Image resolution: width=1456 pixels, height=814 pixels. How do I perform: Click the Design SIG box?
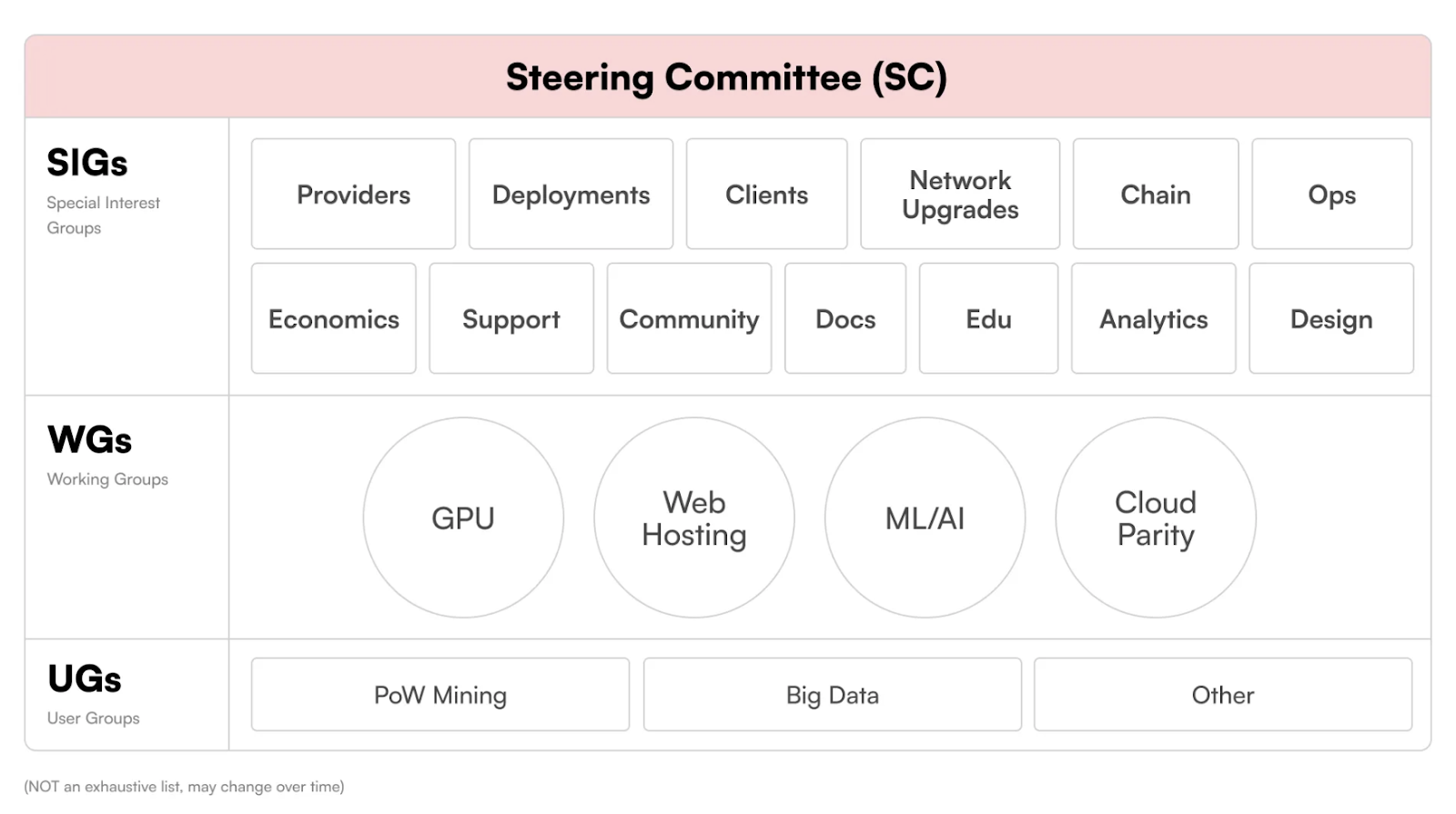[x=1331, y=319]
